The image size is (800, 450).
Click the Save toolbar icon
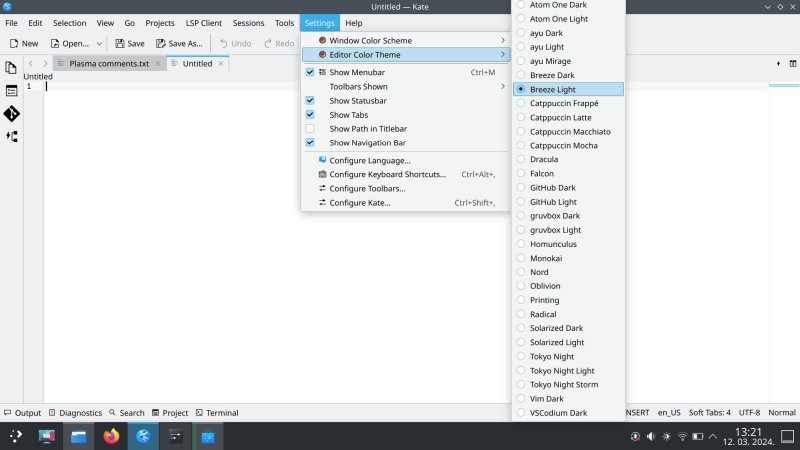[x=130, y=43]
